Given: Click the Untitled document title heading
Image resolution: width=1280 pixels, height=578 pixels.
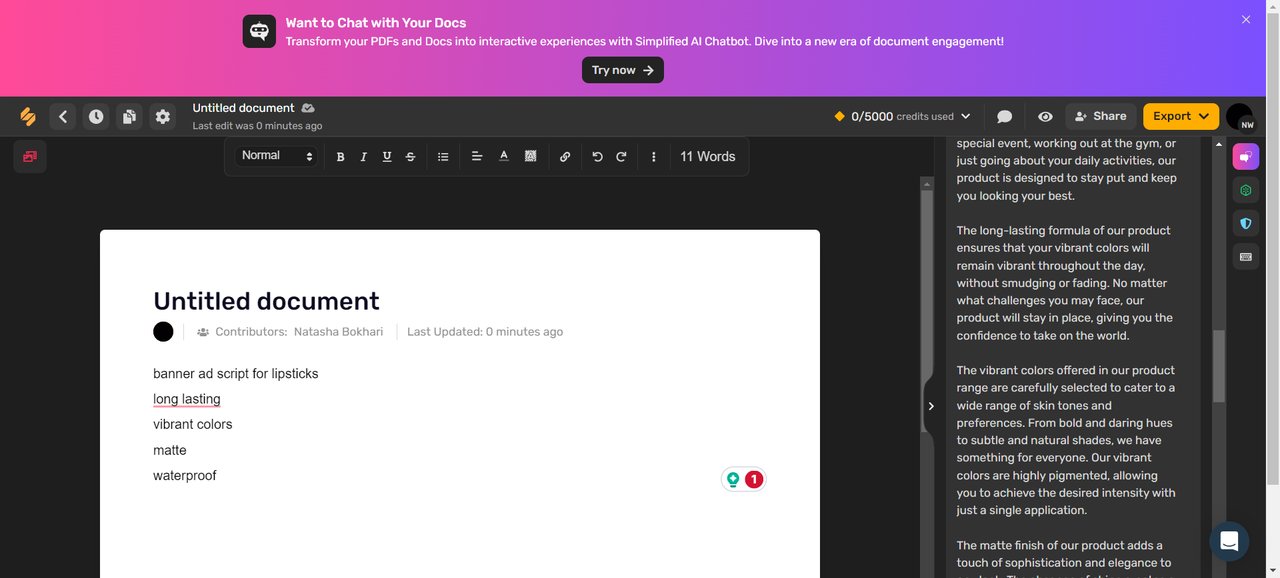Looking at the screenshot, I should pos(266,301).
